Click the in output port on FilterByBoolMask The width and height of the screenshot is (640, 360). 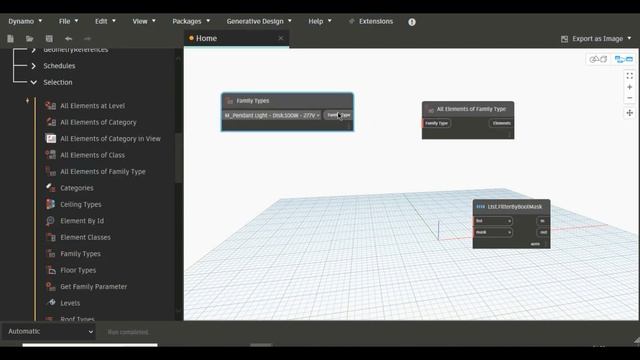(x=542, y=221)
